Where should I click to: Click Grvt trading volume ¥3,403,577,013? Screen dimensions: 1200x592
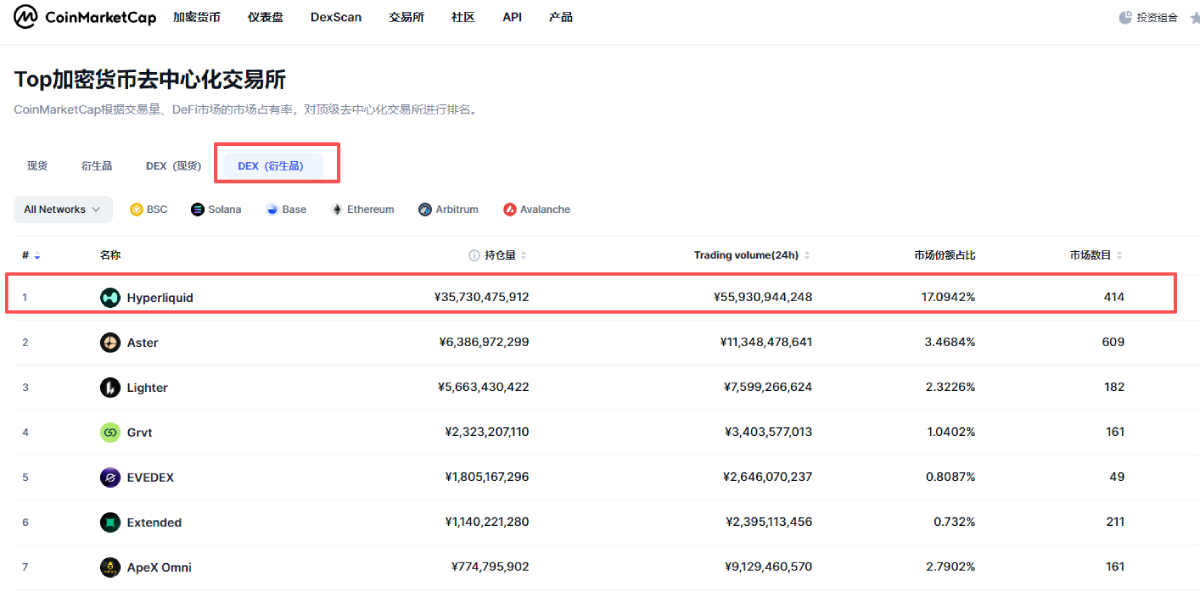[x=768, y=432]
